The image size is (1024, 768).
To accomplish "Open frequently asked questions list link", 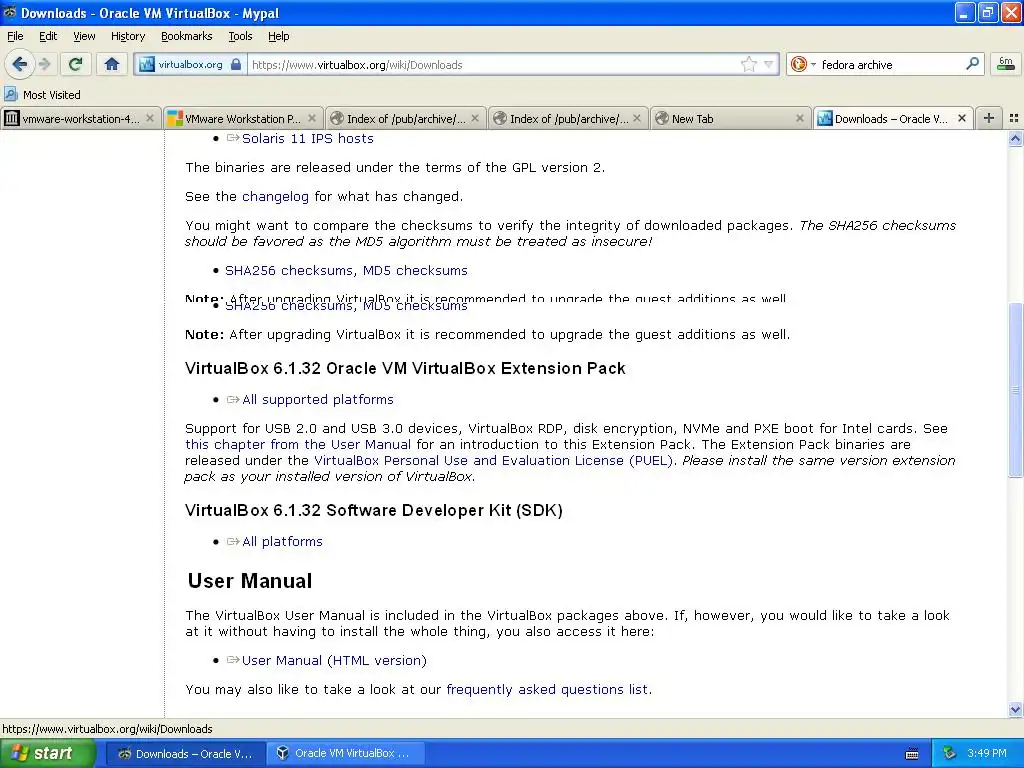I will pyautogui.click(x=547, y=690).
